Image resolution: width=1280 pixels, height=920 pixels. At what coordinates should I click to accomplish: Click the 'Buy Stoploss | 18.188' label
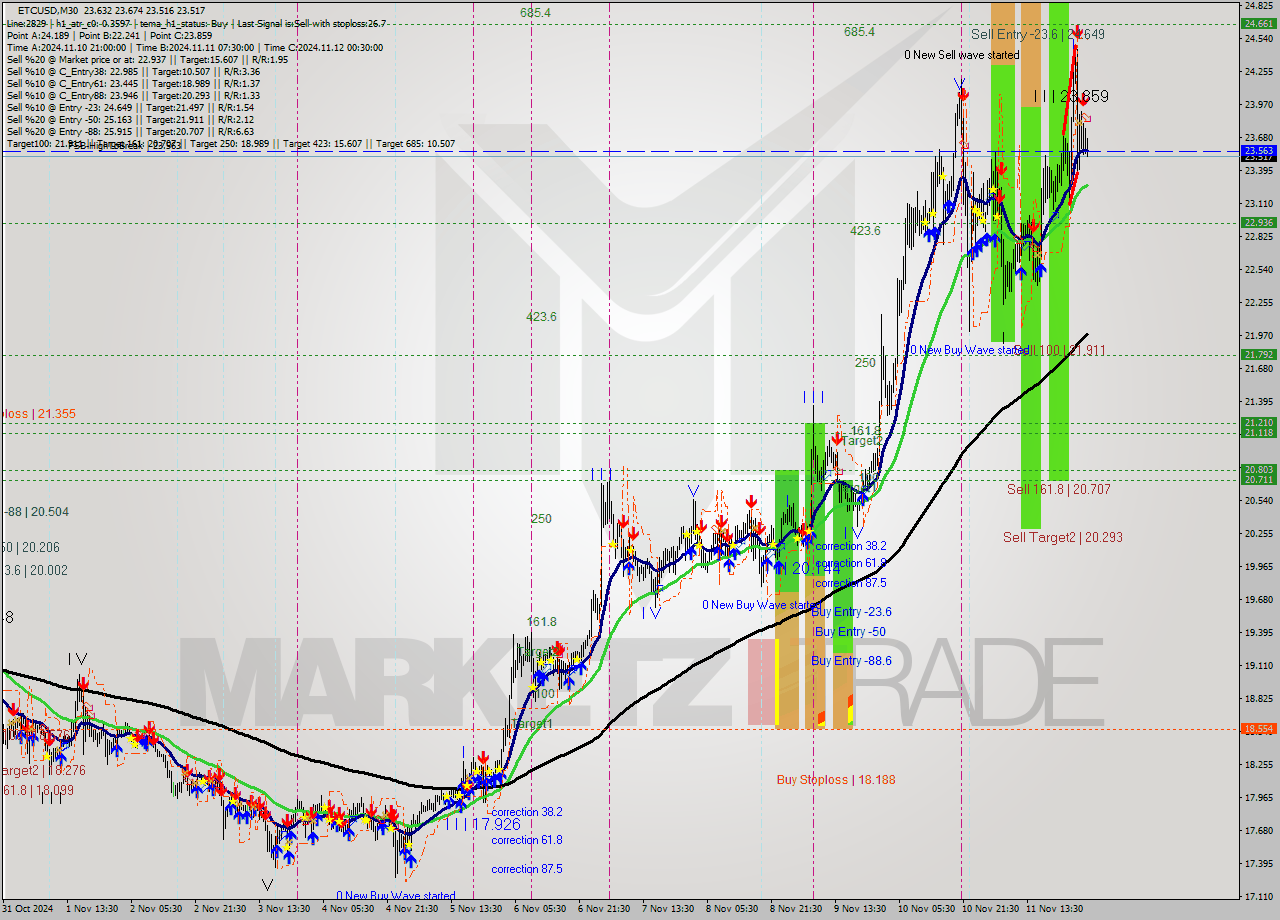tap(836, 779)
